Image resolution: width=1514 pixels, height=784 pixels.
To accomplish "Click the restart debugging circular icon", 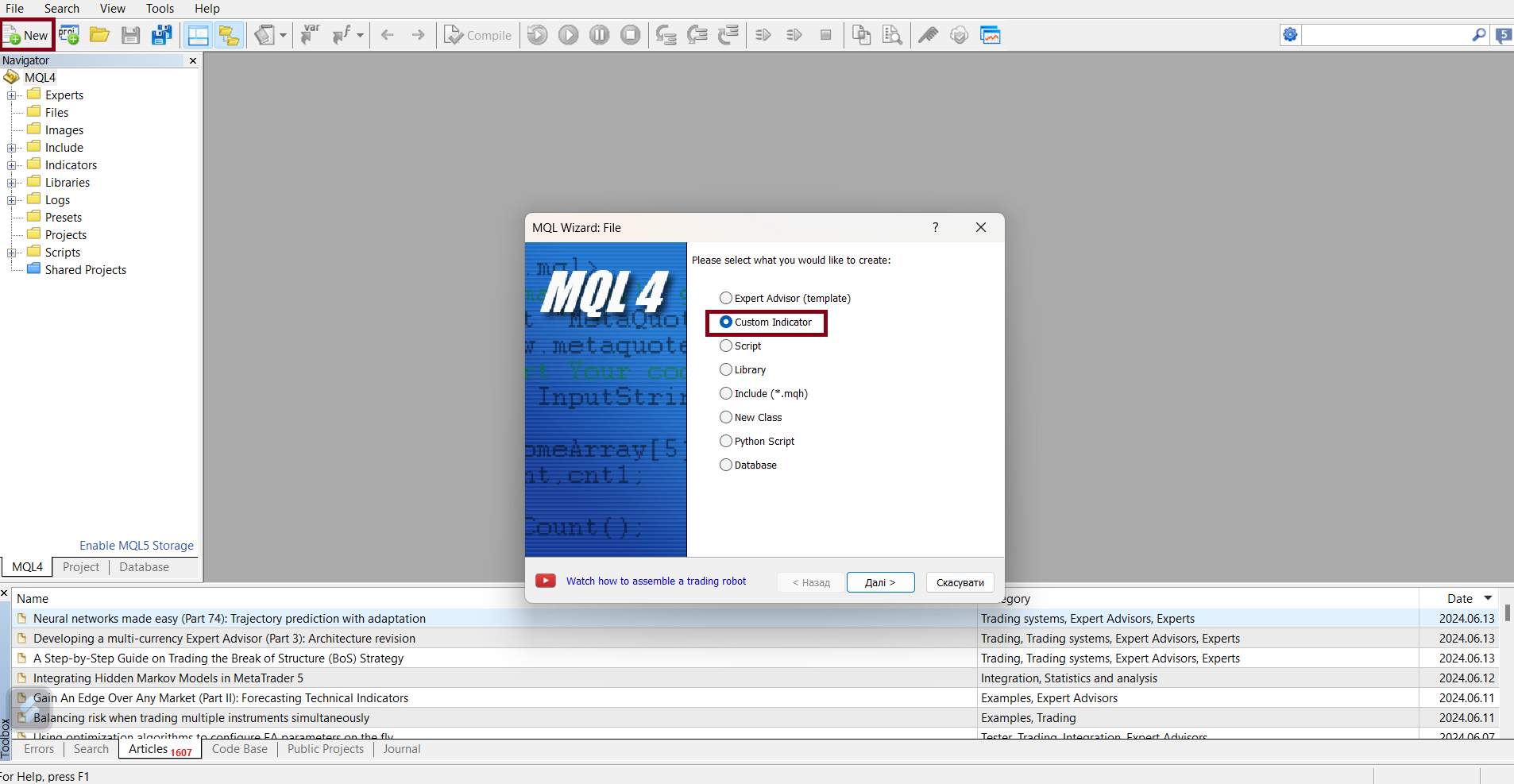I will coord(538,35).
